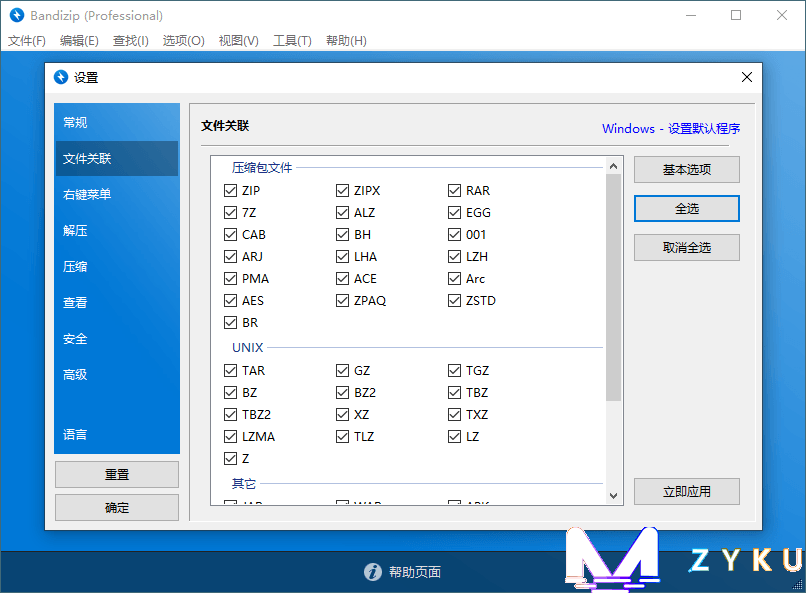
Task: Click the info icon beside 帮助页面
Action: click(373, 571)
